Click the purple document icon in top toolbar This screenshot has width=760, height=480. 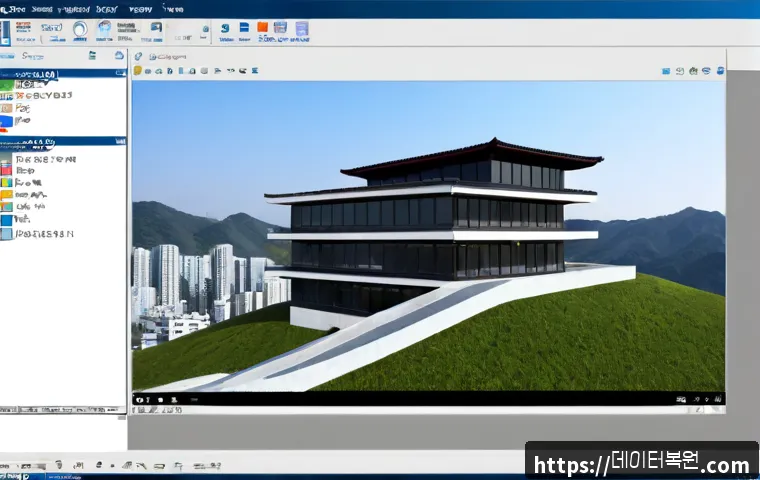[x=302, y=29]
